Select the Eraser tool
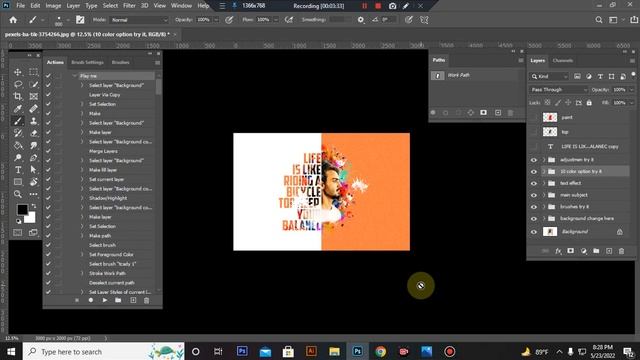The image size is (640, 360). point(33,133)
